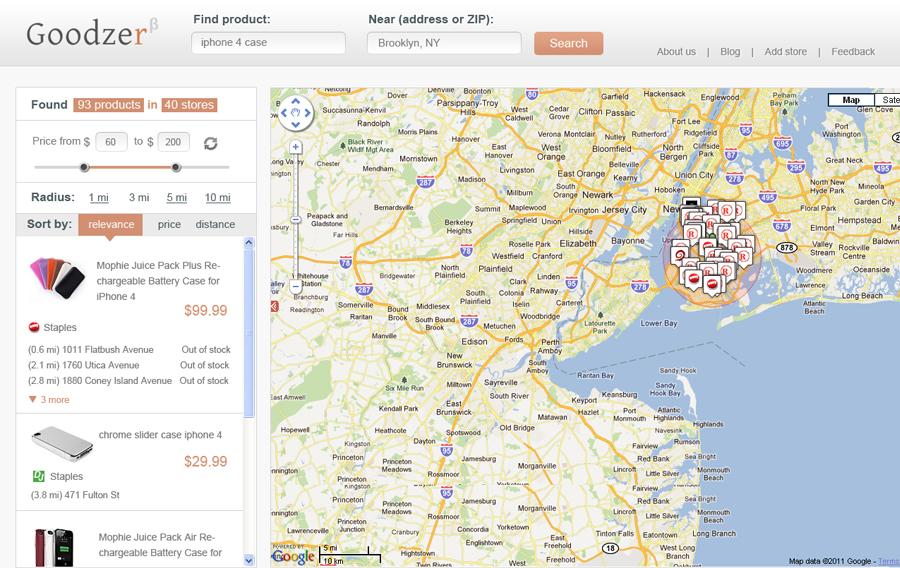This screenshot has height=568, width=900.
Task: Click the orange Search button
Action: click(x=568, y=43)
